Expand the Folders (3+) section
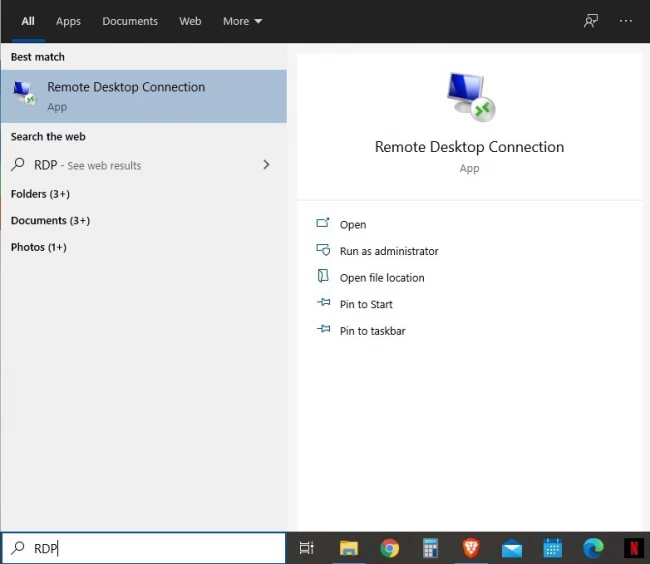Image resolution: width=650 pixels, height=564 pixels. click(x=40, y=194)
